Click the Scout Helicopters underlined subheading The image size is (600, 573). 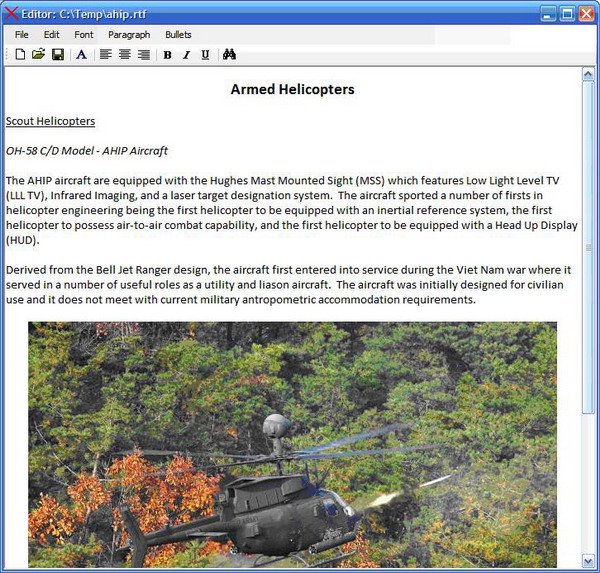point(51,121)
